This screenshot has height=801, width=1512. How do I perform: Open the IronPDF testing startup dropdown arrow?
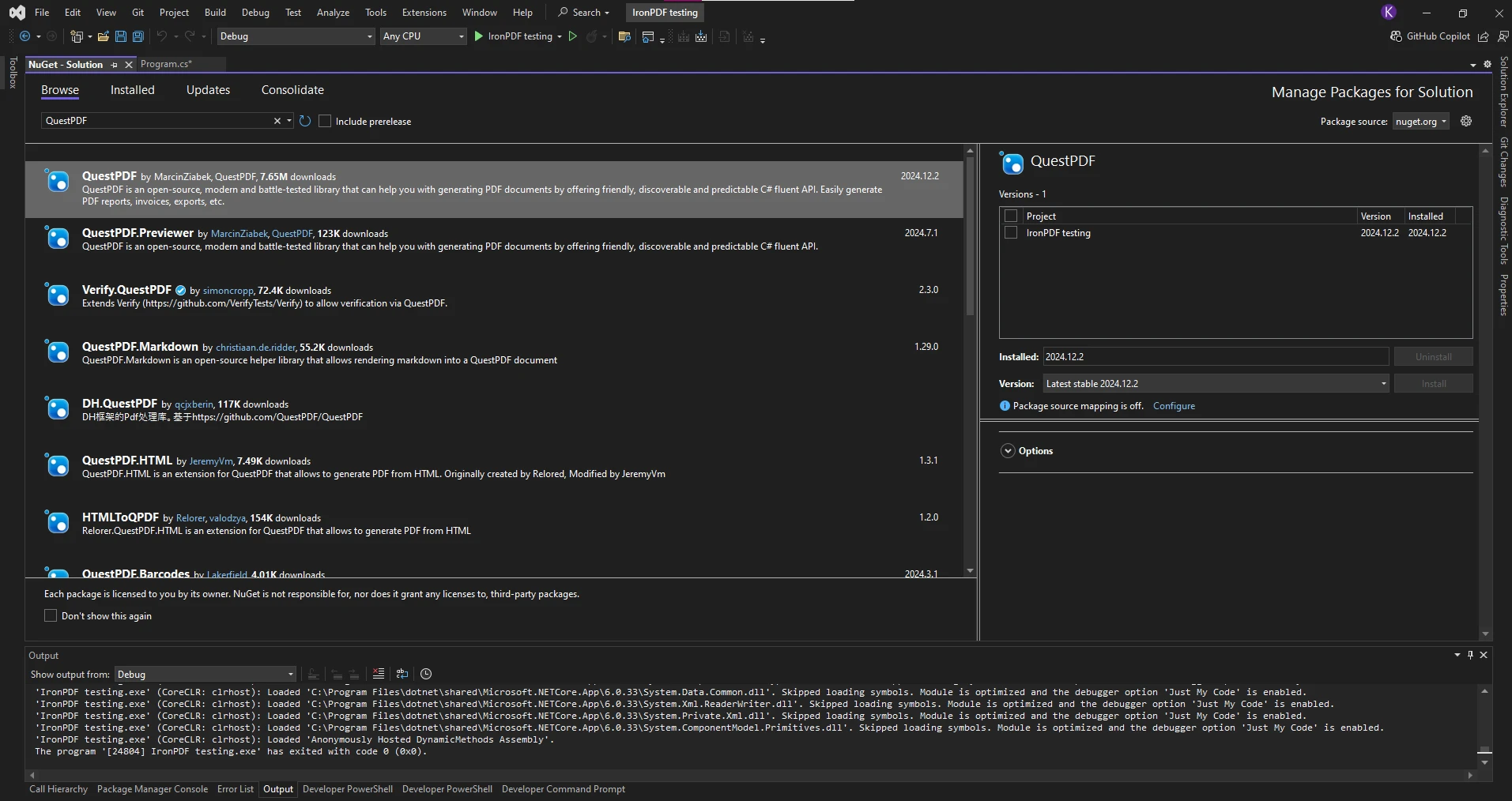click(x=560, y=36)
